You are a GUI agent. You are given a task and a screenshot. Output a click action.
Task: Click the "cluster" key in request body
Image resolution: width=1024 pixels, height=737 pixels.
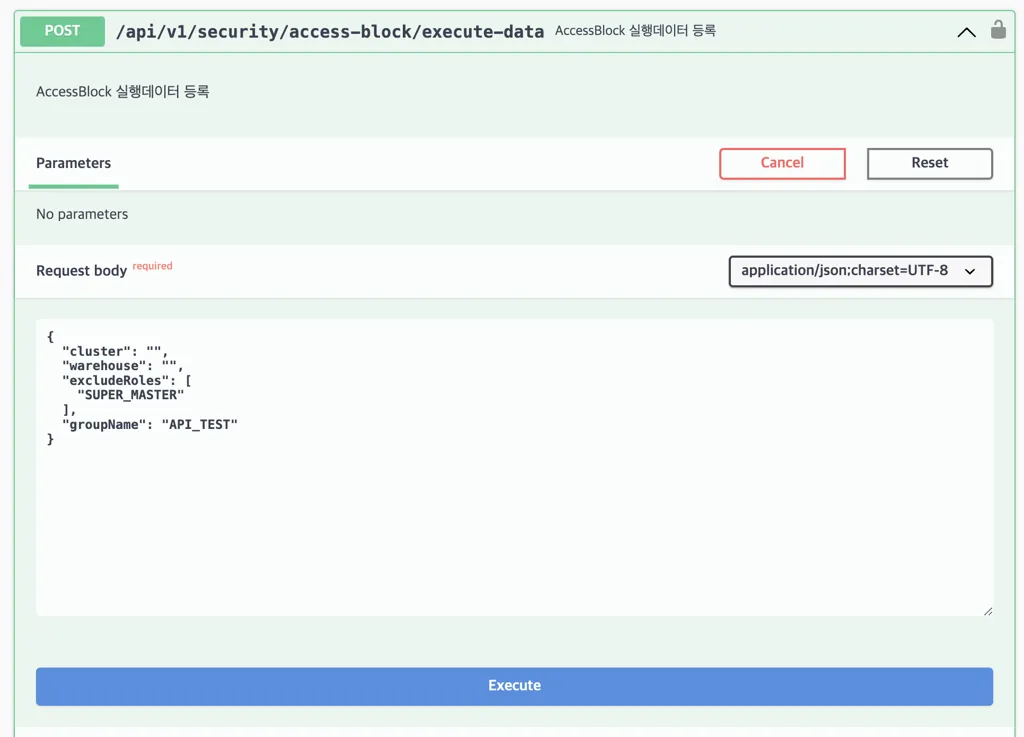pos(96,351)
